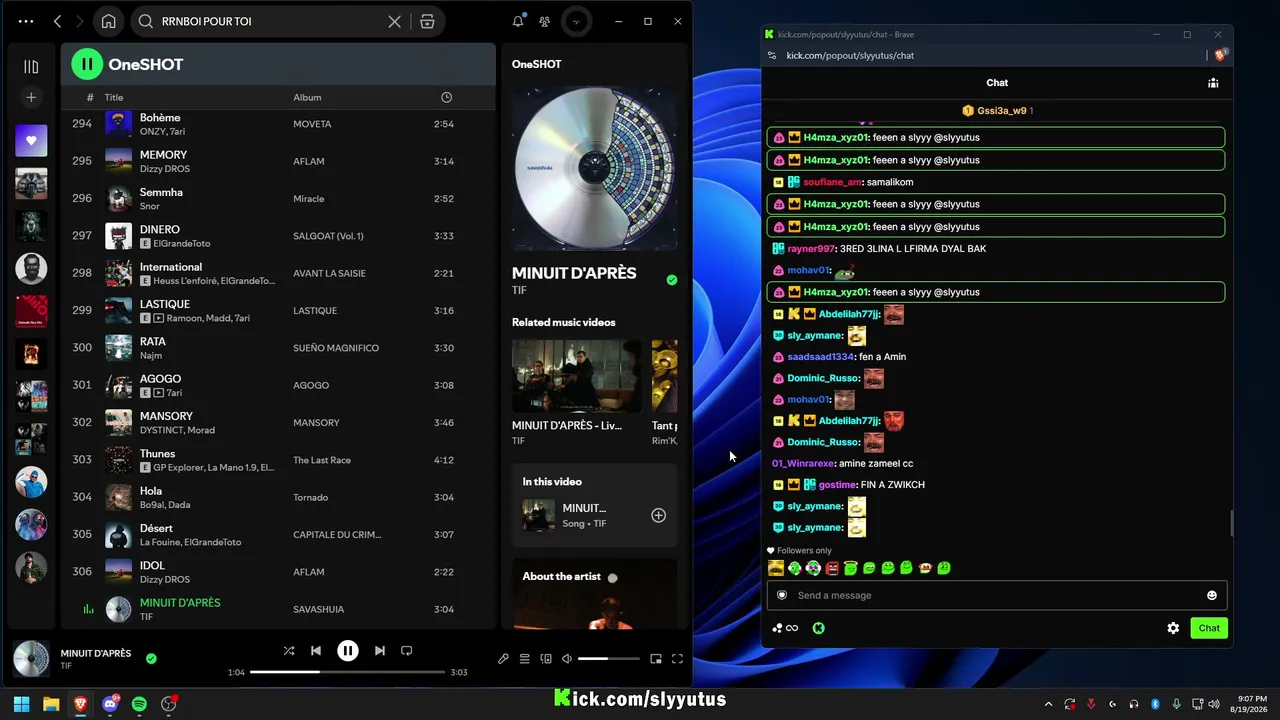Clear the RRNBOI POUR TOI search text
1280x720 pixels.
395,21
